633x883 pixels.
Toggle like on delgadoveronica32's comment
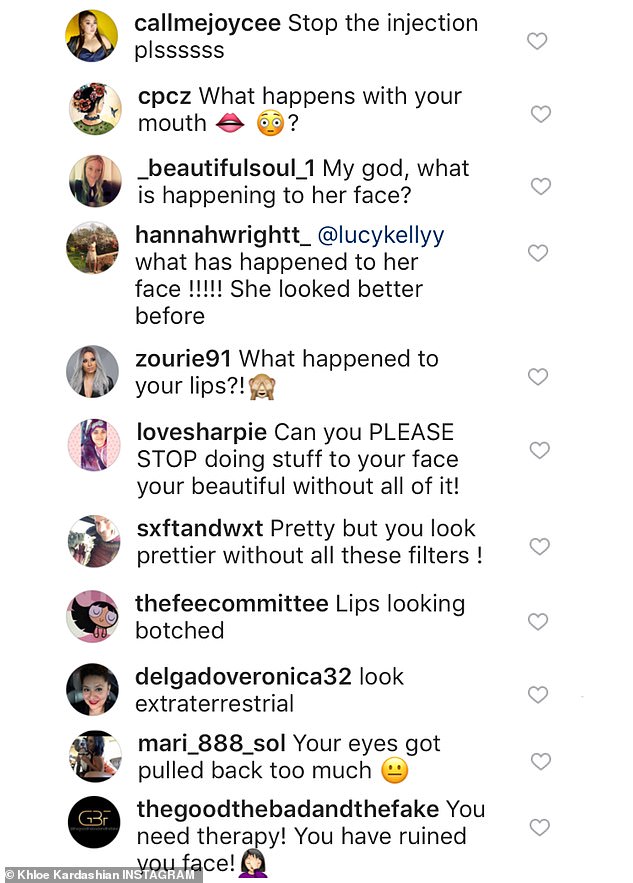pyautogui.click(x=540, y=694)
